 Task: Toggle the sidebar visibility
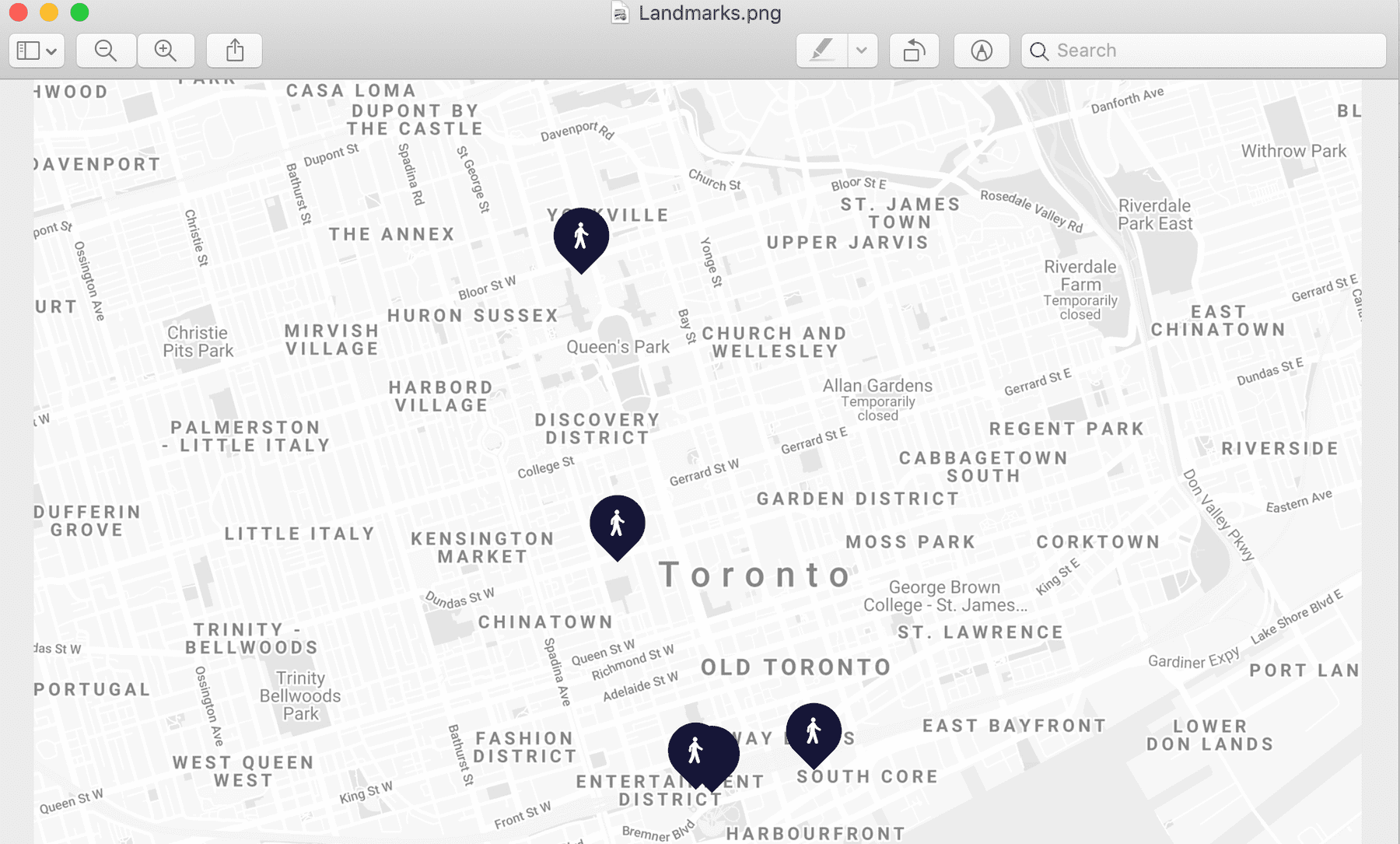(x=30, y=50)
